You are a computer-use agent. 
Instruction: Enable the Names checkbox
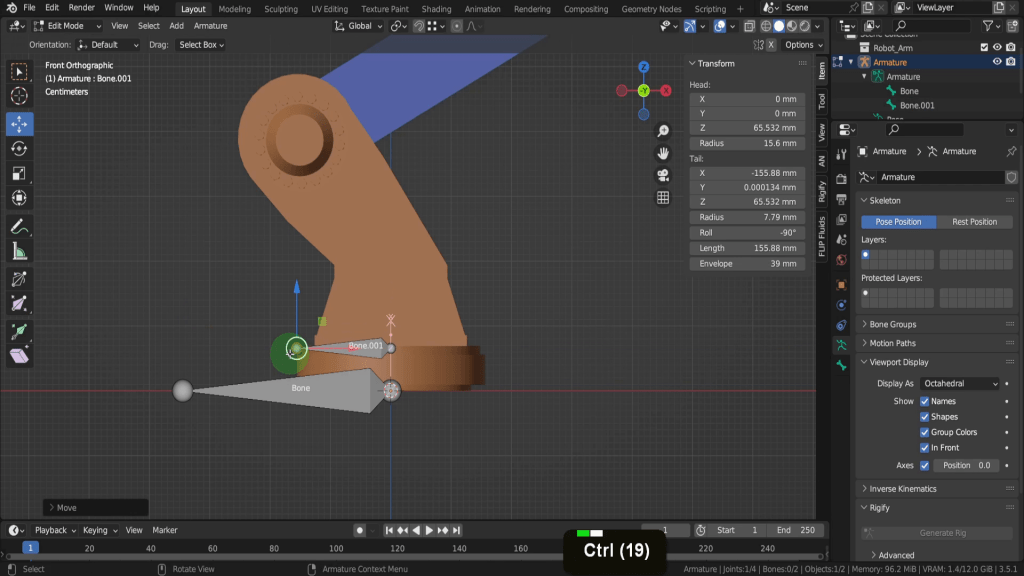point(925,401)
